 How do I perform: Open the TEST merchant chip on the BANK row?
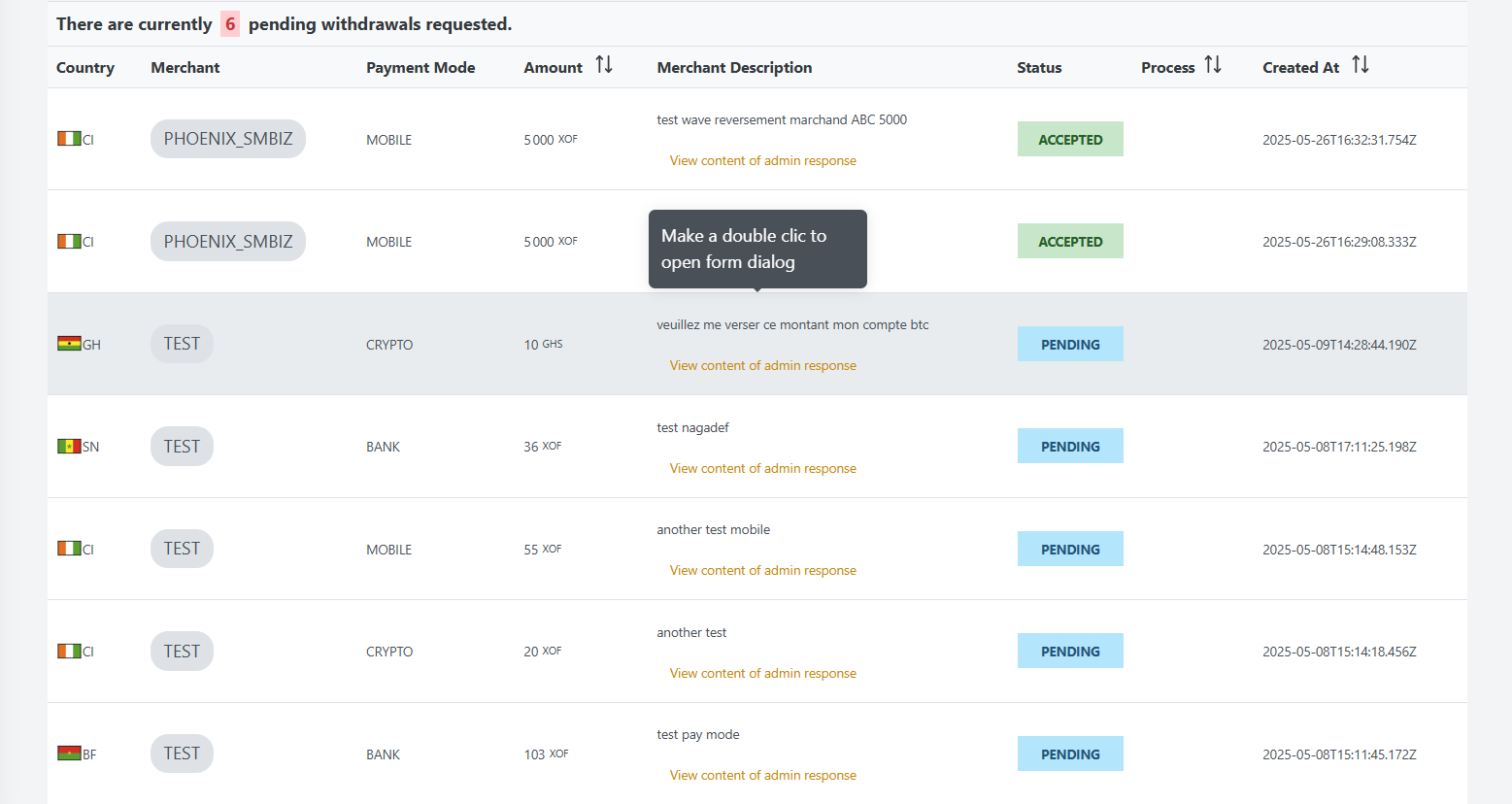[x=182, y=446]
